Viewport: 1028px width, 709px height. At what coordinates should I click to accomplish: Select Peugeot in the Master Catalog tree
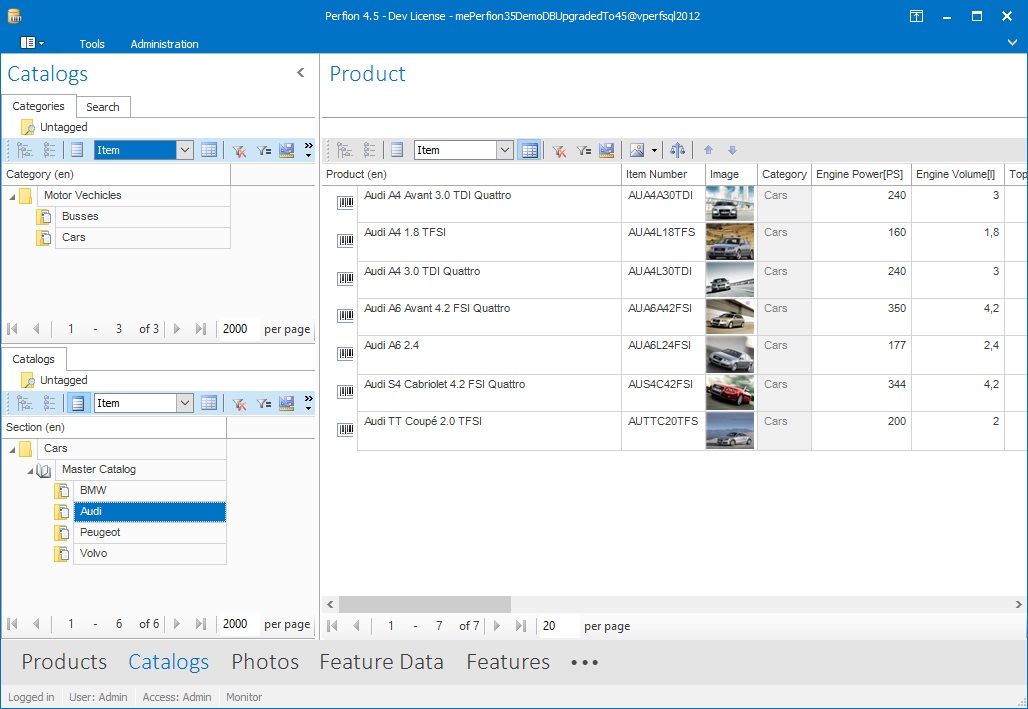pos(149,533)
